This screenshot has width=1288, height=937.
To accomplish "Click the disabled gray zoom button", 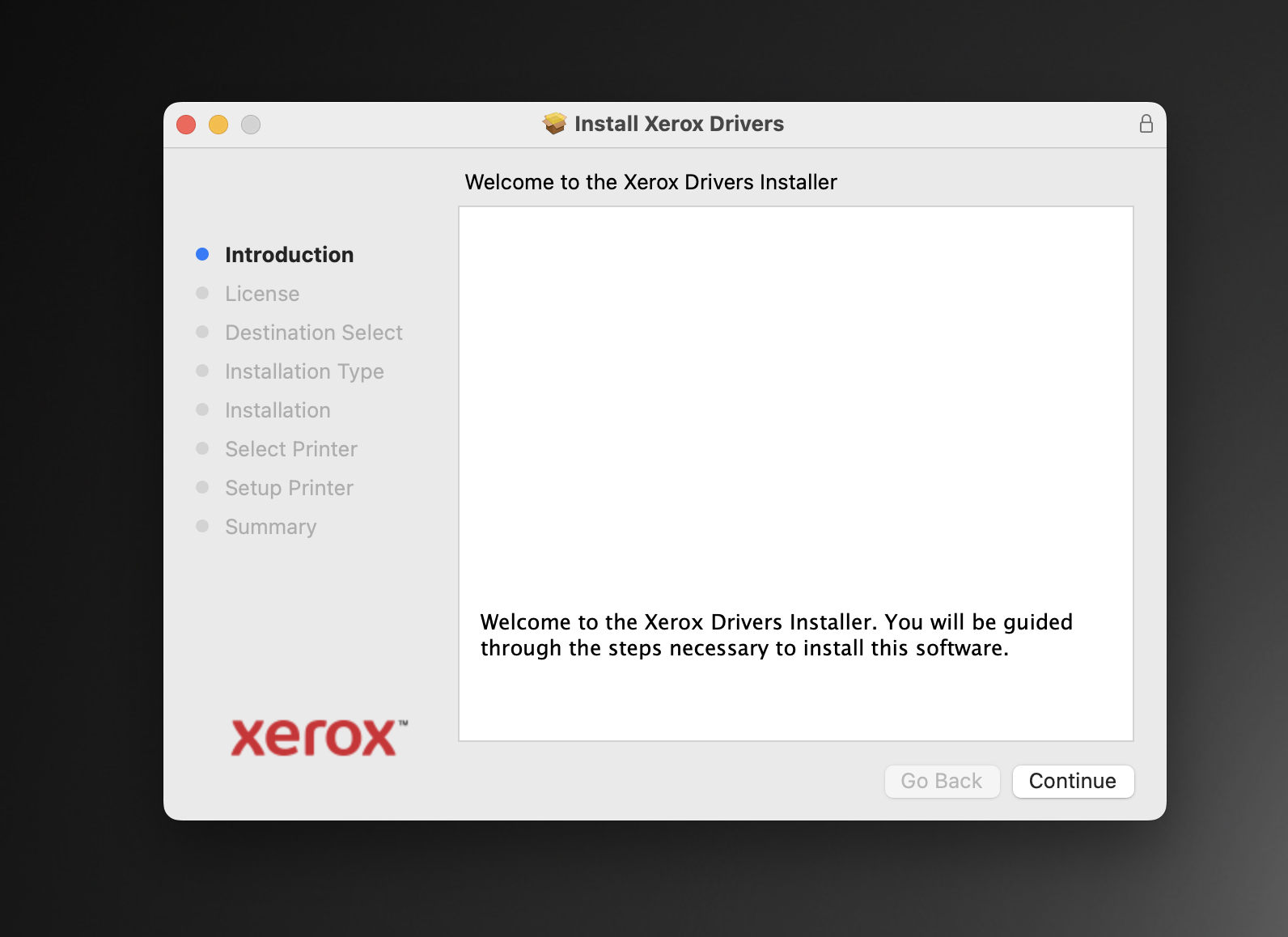I will click(x=251, y=125).
